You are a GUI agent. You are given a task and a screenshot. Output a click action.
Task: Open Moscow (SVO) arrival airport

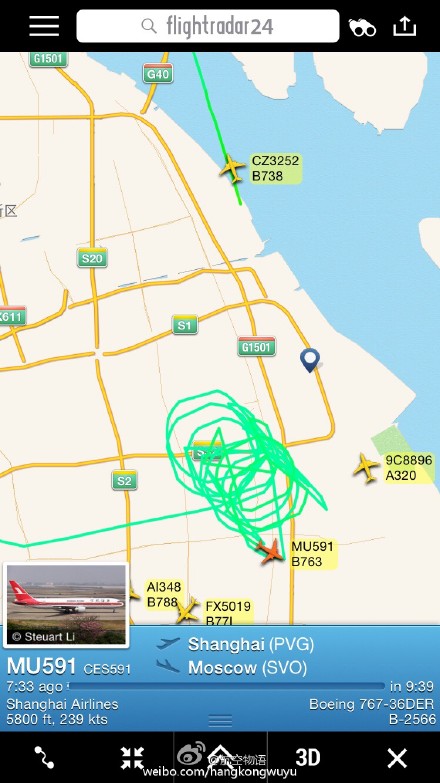(247, 668)
